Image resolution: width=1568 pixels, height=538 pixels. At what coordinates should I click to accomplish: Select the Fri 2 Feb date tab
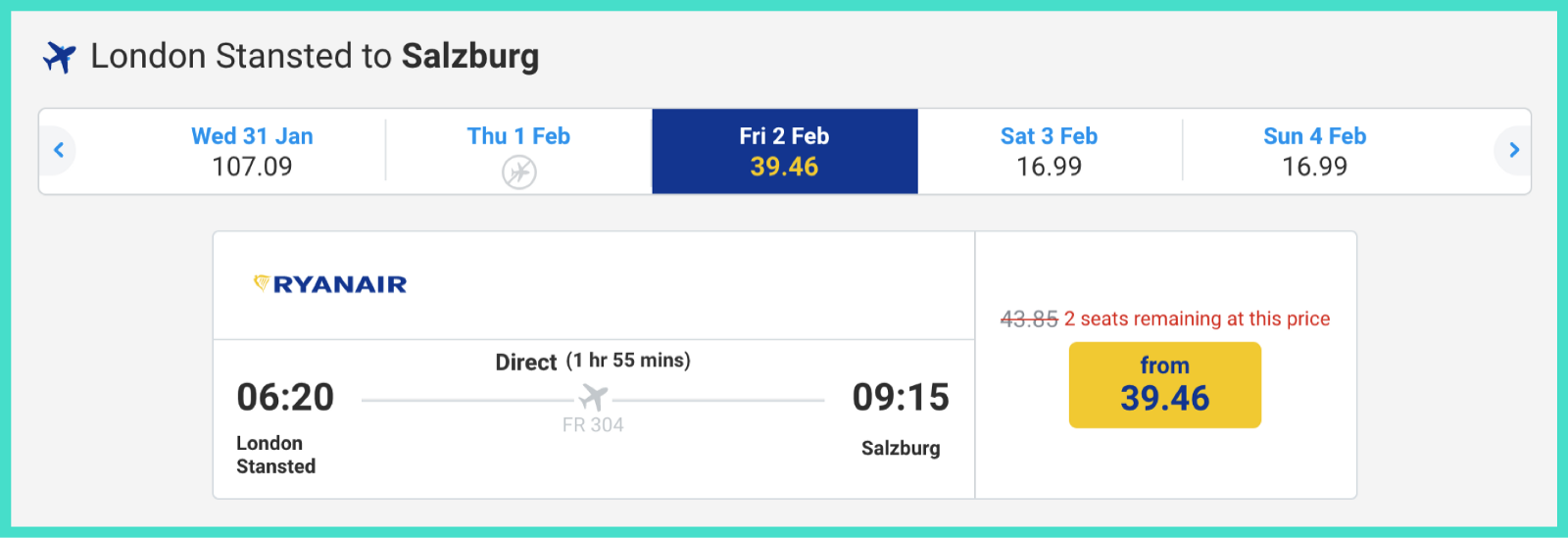785,151
